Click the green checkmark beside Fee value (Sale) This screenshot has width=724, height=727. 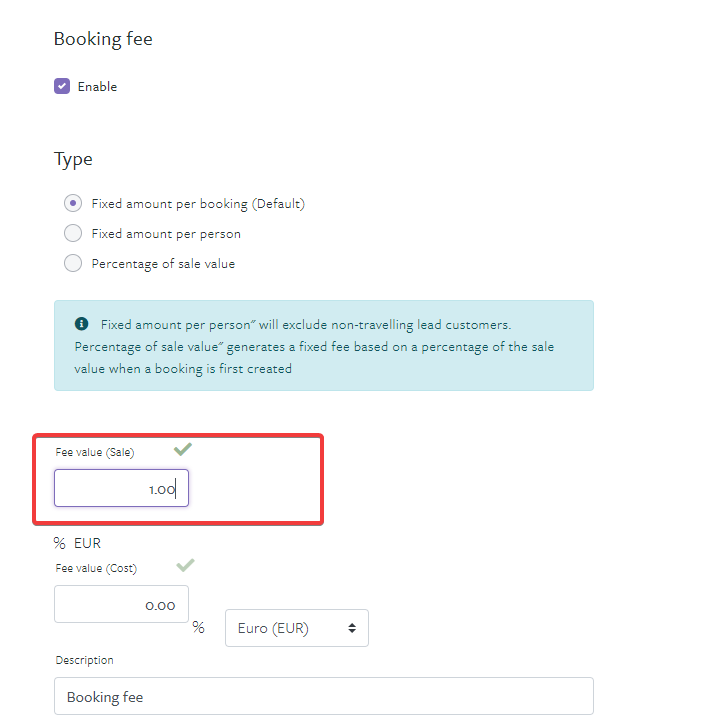point(183,449)
